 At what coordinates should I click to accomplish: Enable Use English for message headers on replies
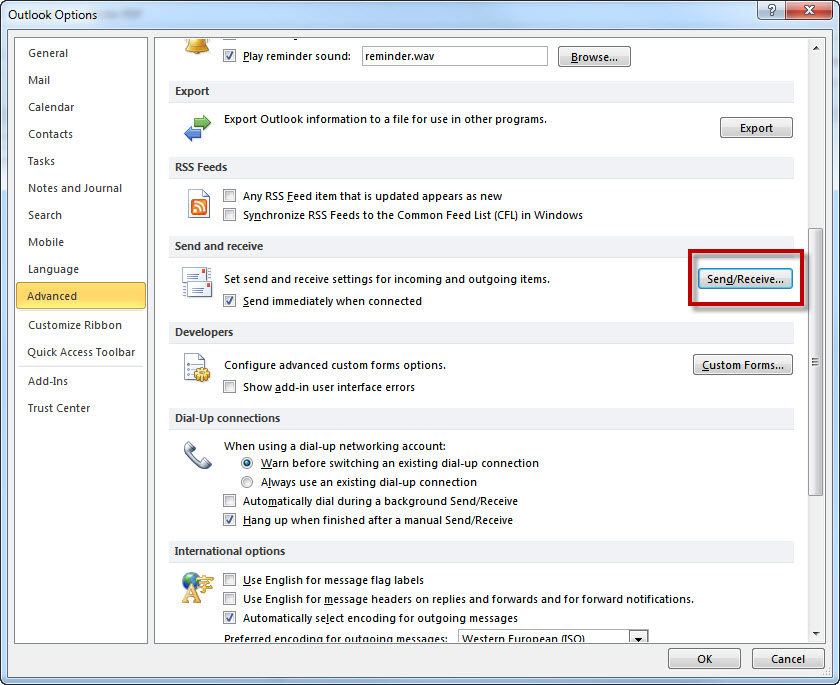(x=229, y=599)
